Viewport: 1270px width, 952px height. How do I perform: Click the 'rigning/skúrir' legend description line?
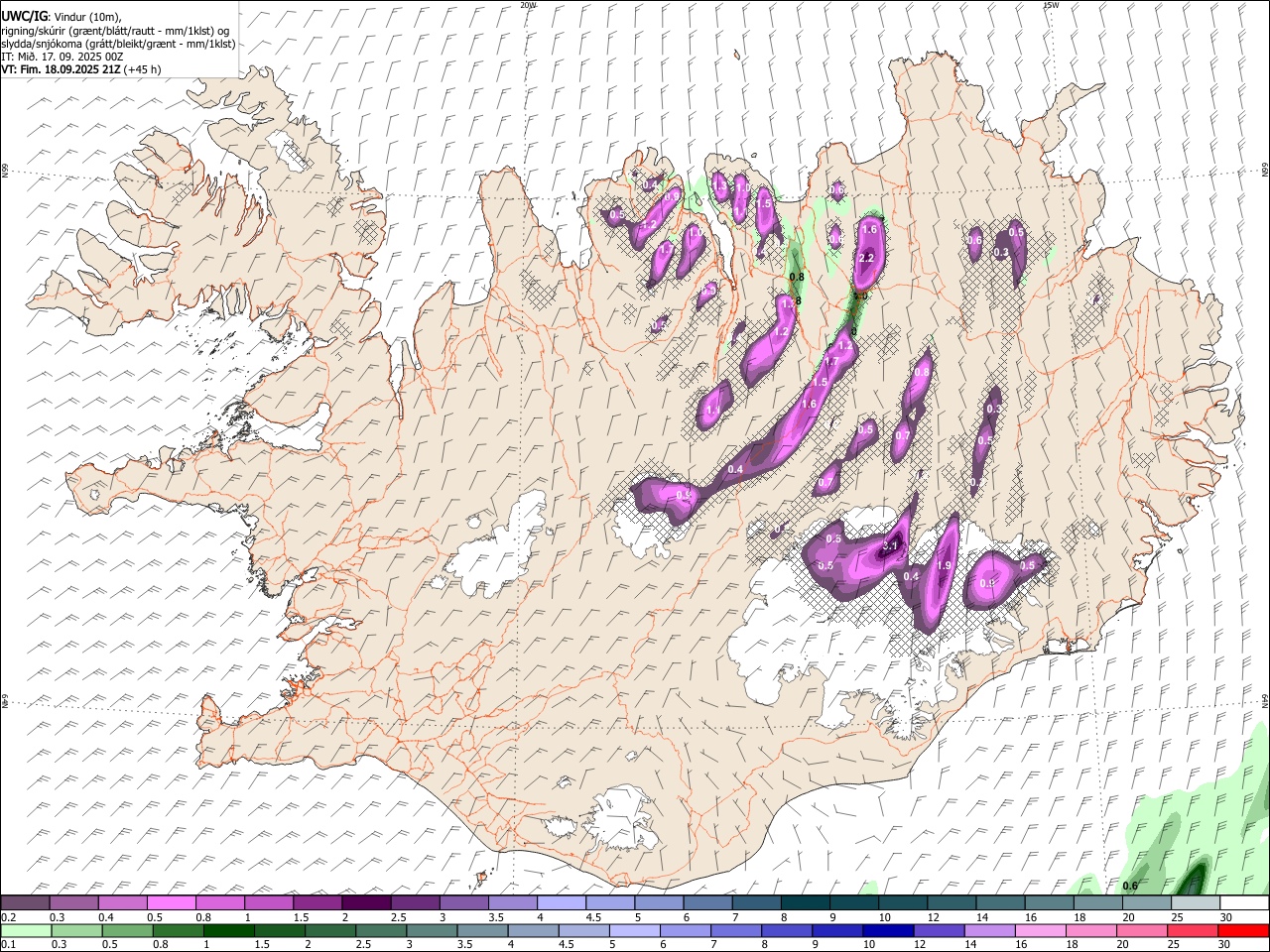point(115,31)
